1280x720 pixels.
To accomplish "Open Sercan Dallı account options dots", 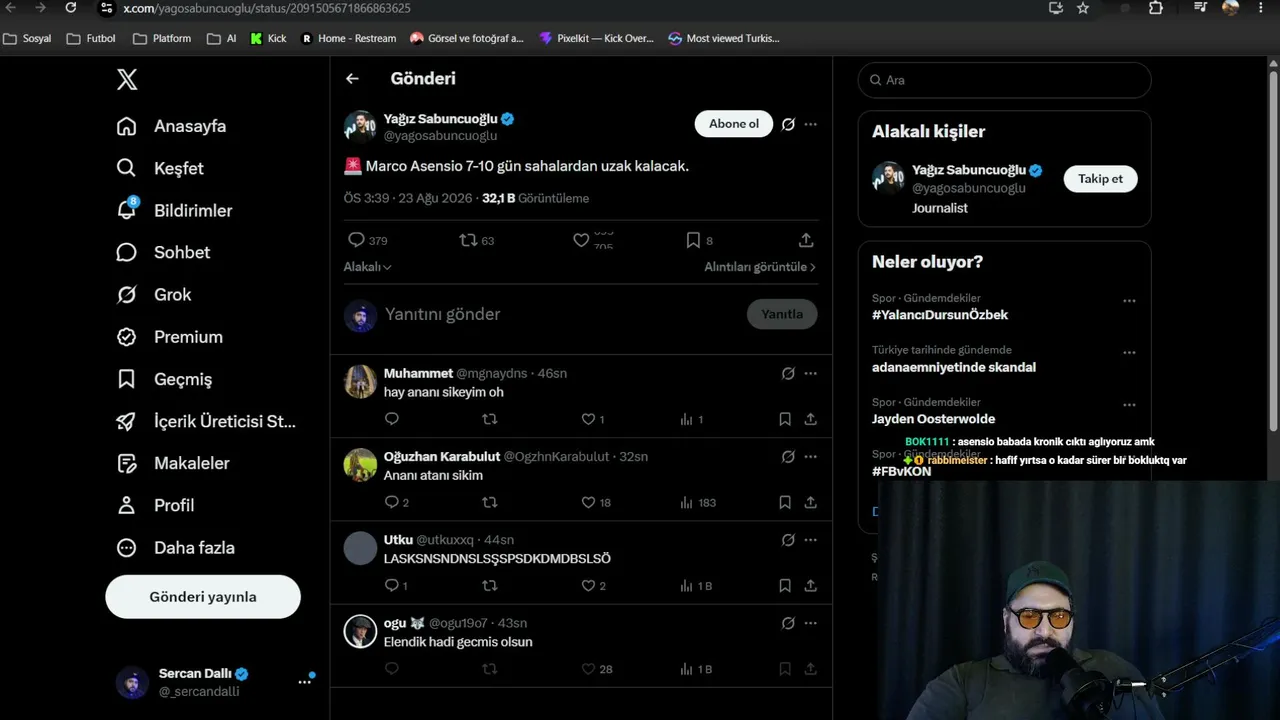I will tap(304, 682).
